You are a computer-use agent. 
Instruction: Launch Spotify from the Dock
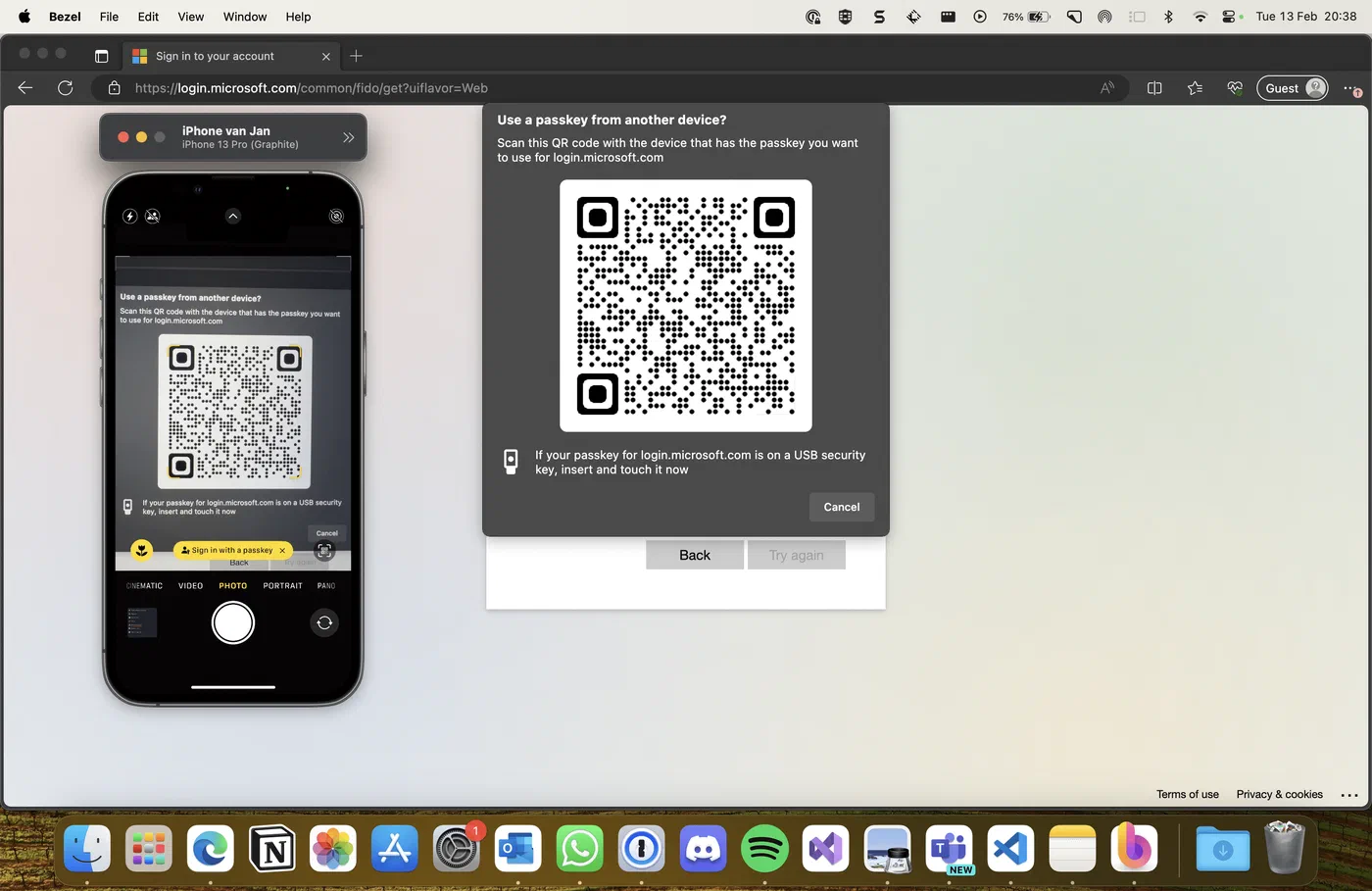point(764,848)
